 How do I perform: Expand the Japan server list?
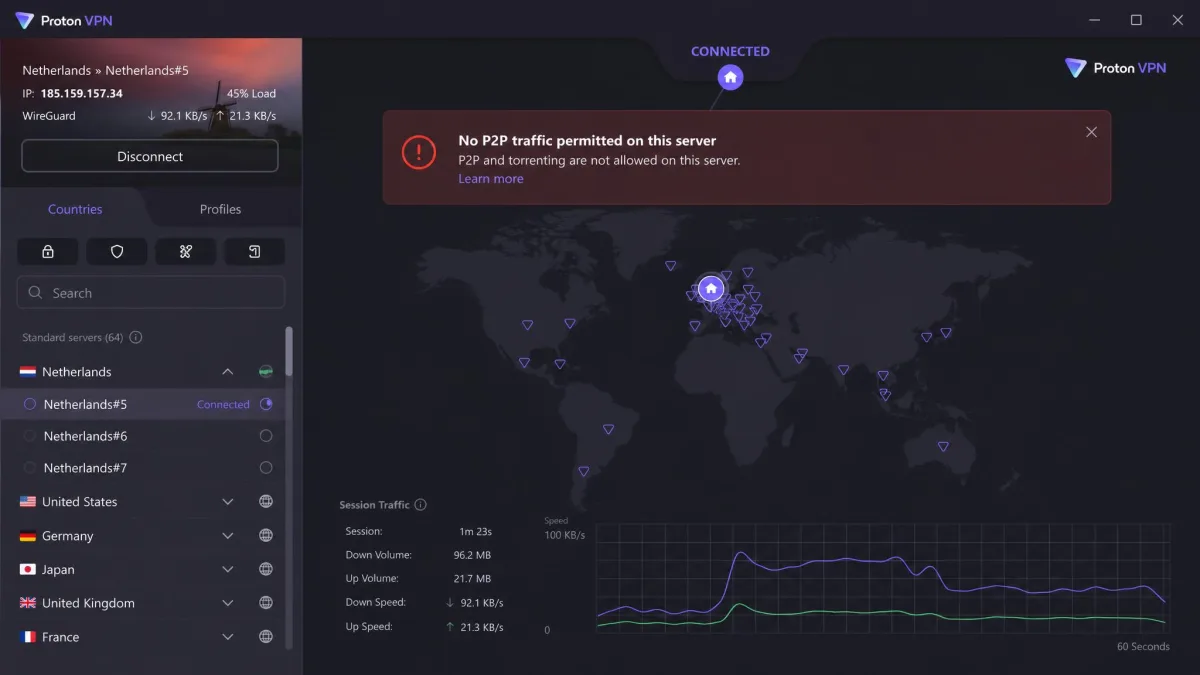(228, 569)
